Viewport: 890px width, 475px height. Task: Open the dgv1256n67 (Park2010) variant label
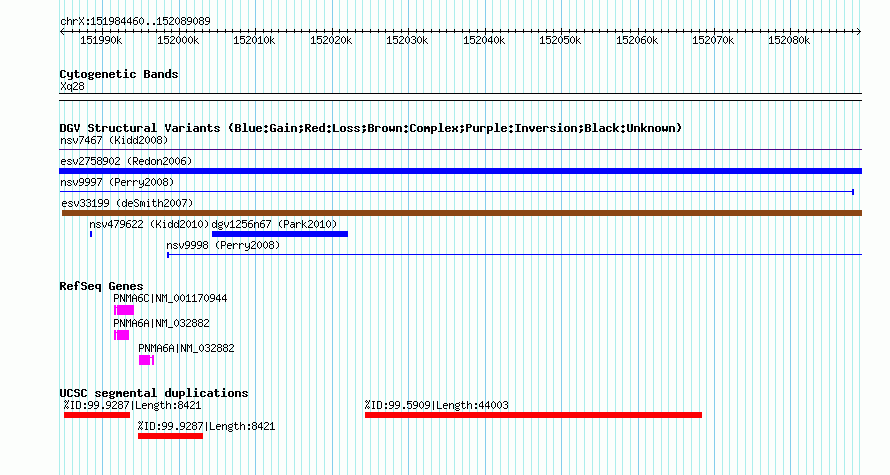[x=274, y=224]
